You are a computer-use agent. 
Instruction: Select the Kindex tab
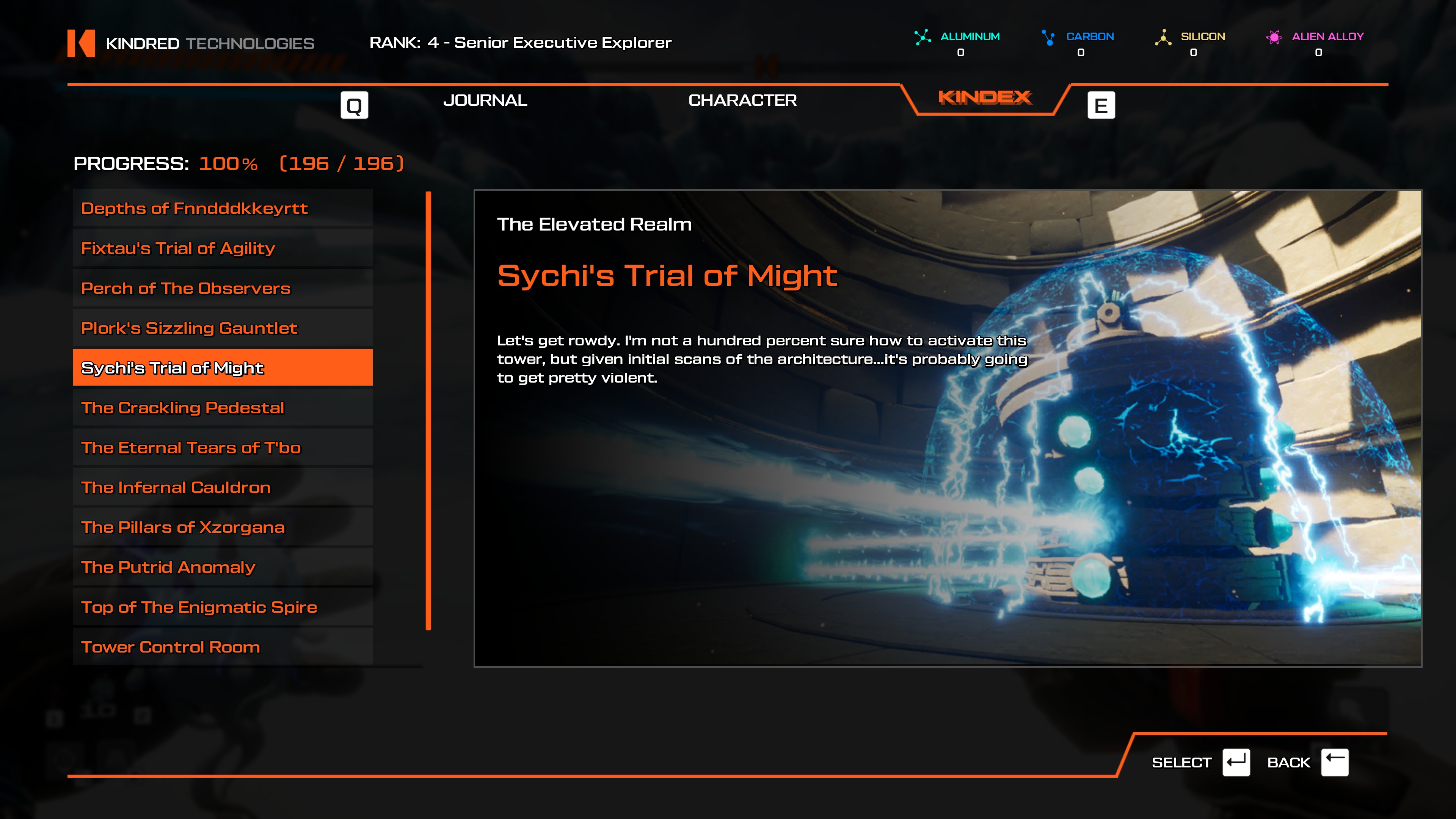[x=985, y=98]
